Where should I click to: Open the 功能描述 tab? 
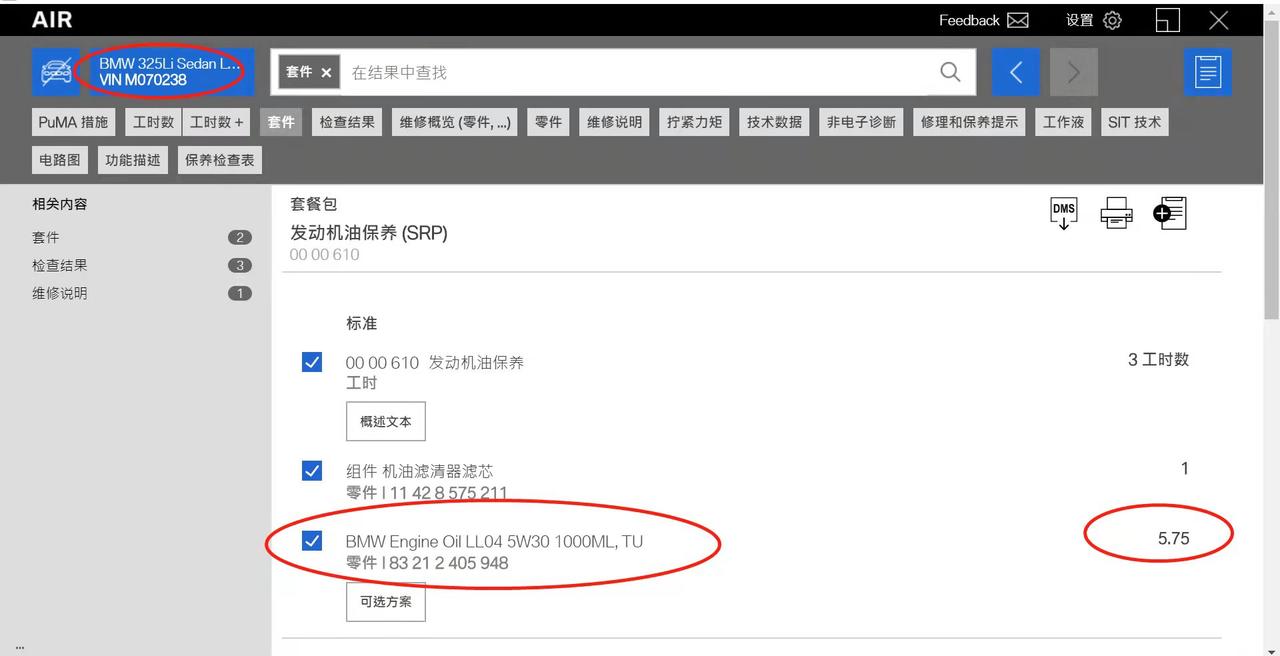[133, 160]
